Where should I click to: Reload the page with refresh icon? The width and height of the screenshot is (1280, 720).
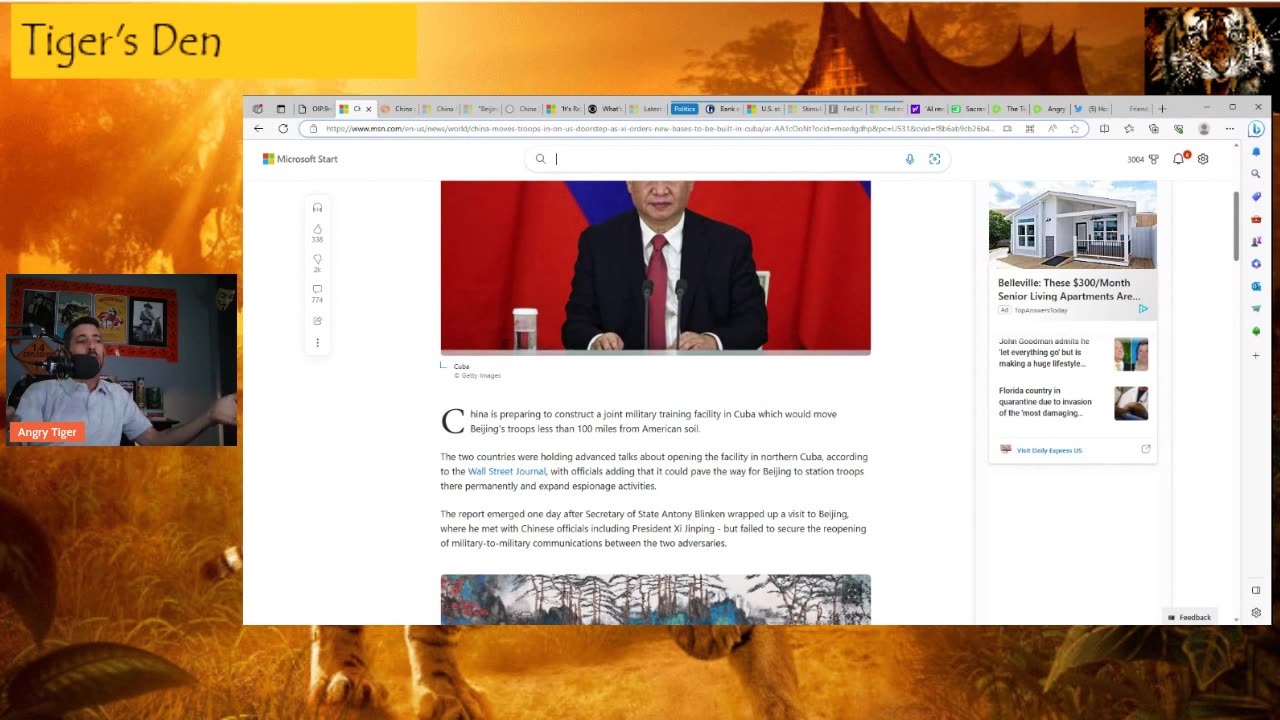(283, 129)
